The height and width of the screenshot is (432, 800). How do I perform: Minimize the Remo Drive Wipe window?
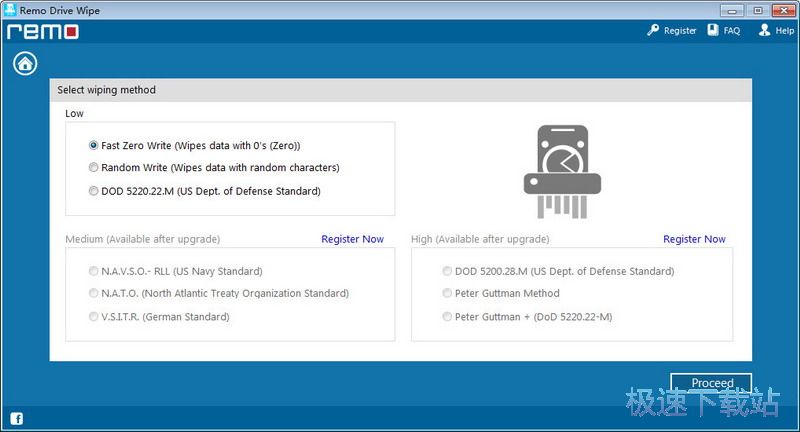pos(735,9)
